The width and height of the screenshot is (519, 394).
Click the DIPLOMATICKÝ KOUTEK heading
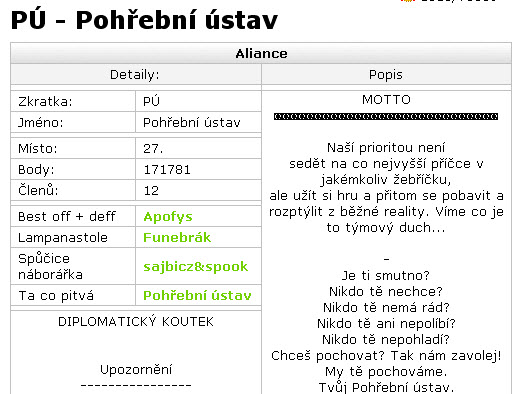[136, 322]
